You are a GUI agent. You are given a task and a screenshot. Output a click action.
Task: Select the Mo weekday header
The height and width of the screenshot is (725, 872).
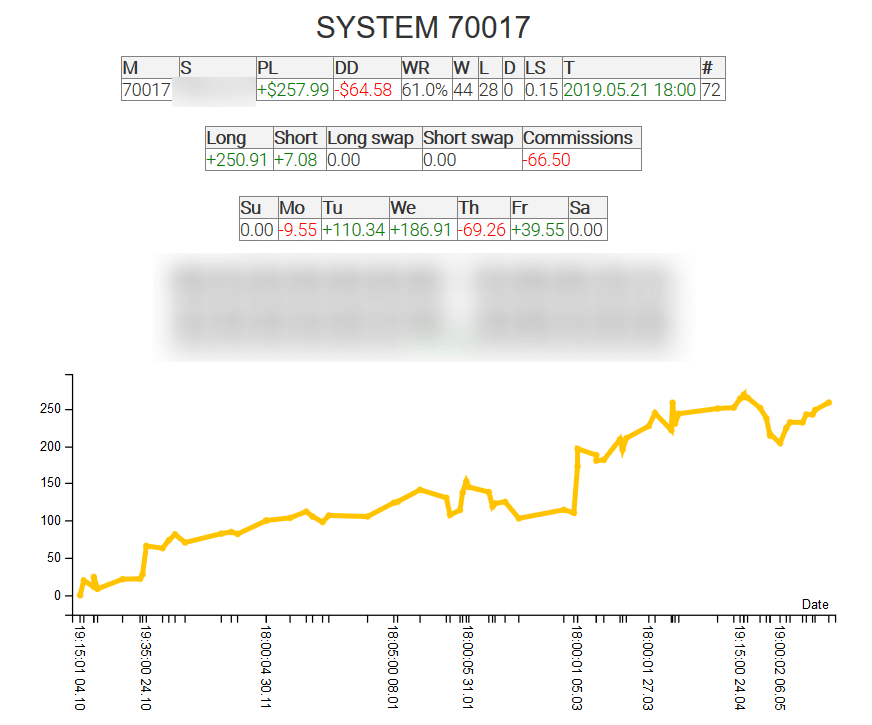point(300,208)
